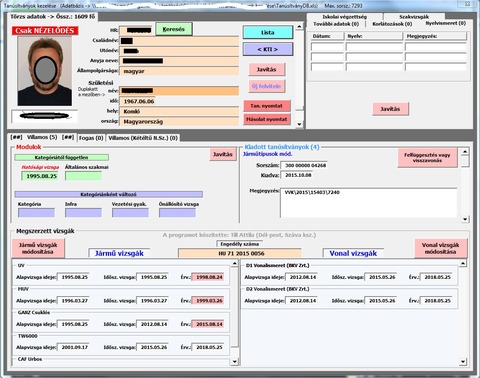Select the Villamos (5) tab
Screen dimensions: 480x378
(42, 137)
